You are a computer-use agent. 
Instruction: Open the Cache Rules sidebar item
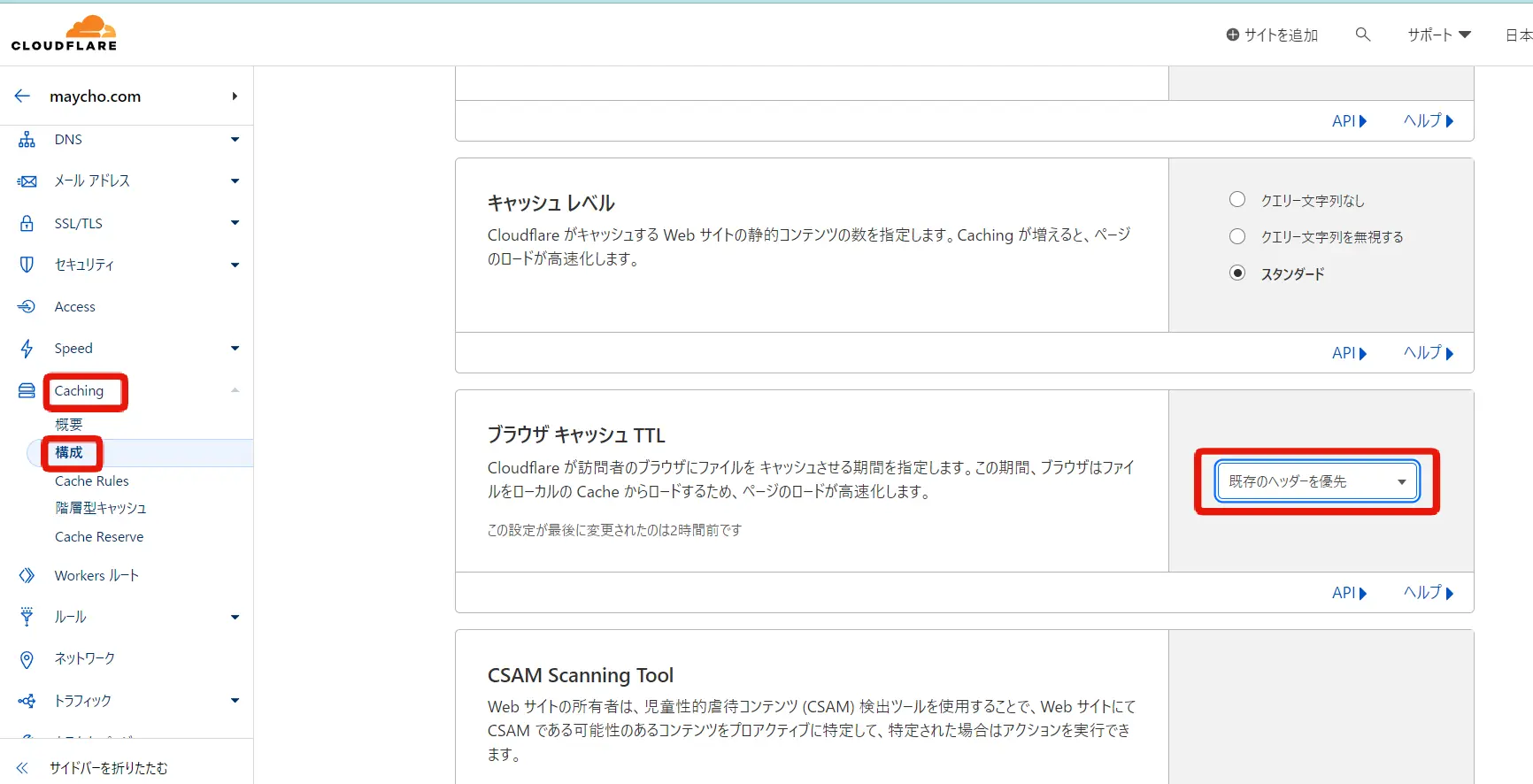point(92,481)
